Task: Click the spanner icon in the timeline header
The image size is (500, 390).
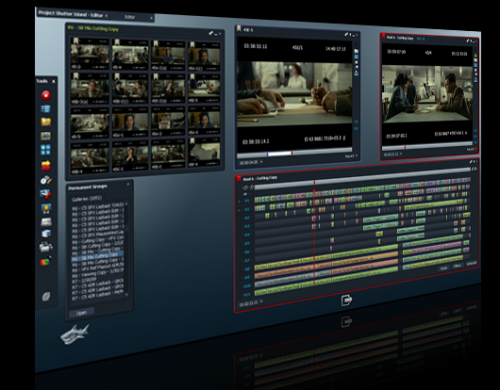Action: tap(471, 162)
